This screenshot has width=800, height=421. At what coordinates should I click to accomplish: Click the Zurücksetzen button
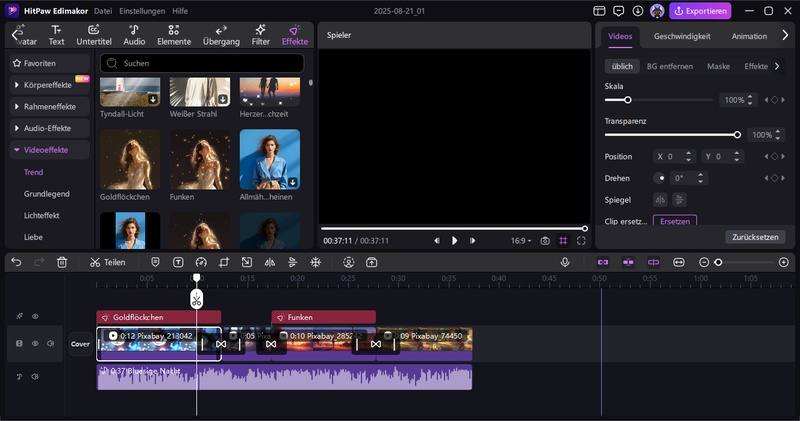755,237
